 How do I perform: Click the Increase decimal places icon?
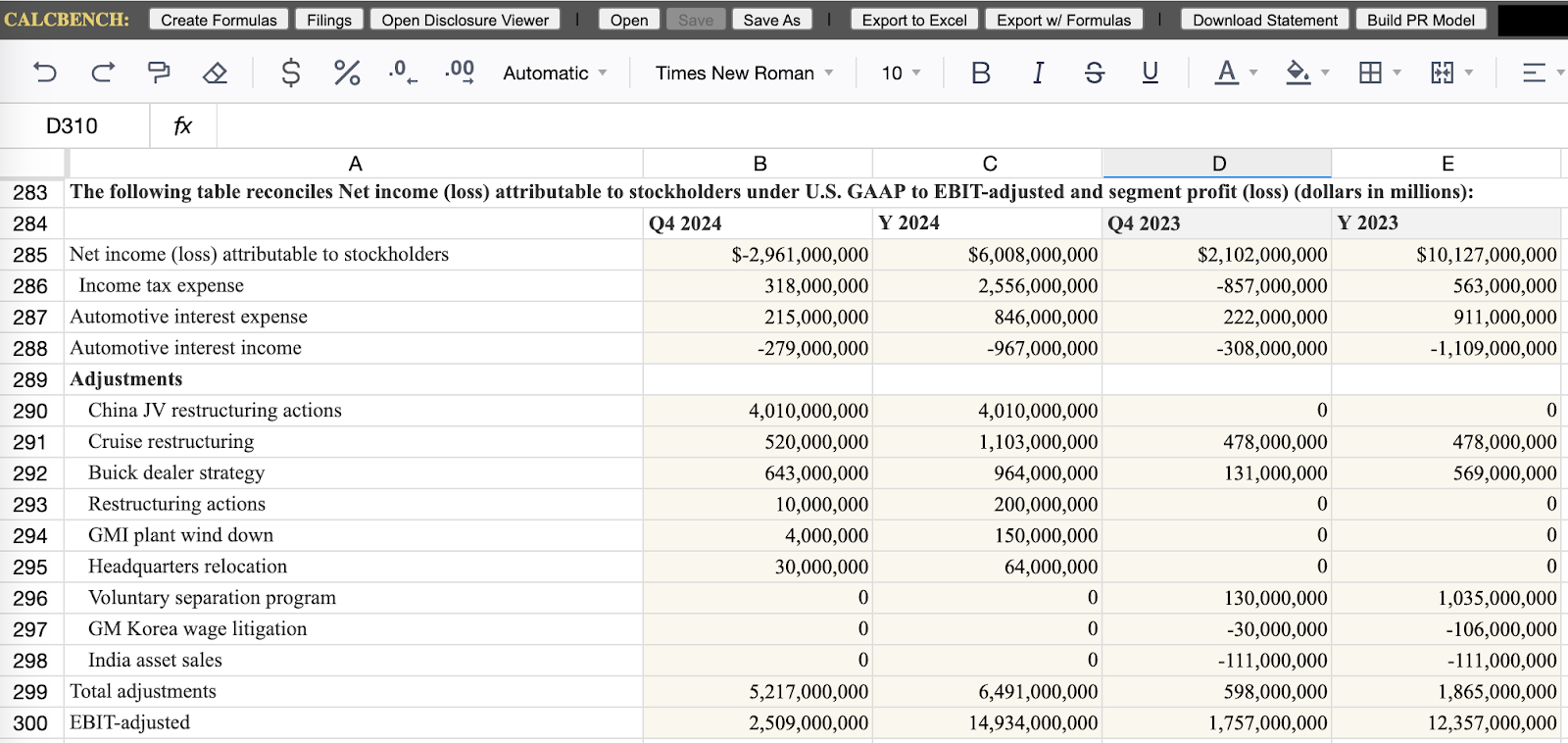(x=460, y=72)
